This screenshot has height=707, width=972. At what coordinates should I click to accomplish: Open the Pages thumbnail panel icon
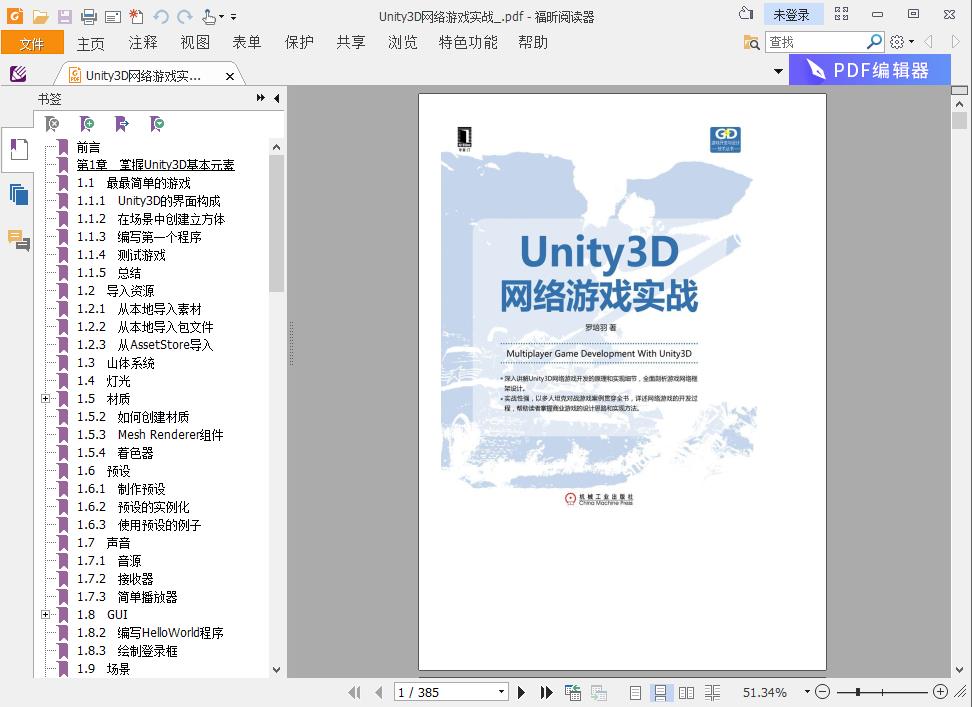click(19, 195)
